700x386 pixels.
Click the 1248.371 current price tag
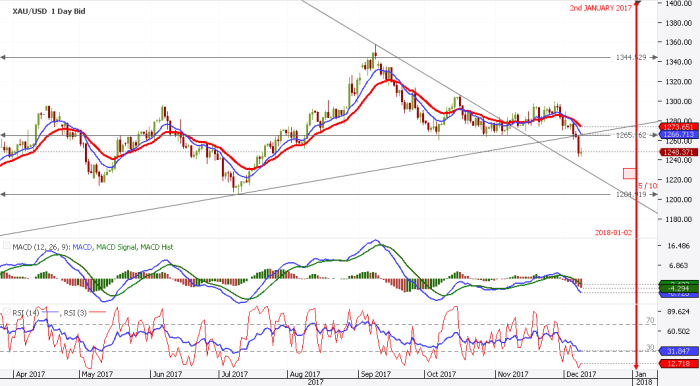click(679, 152)
